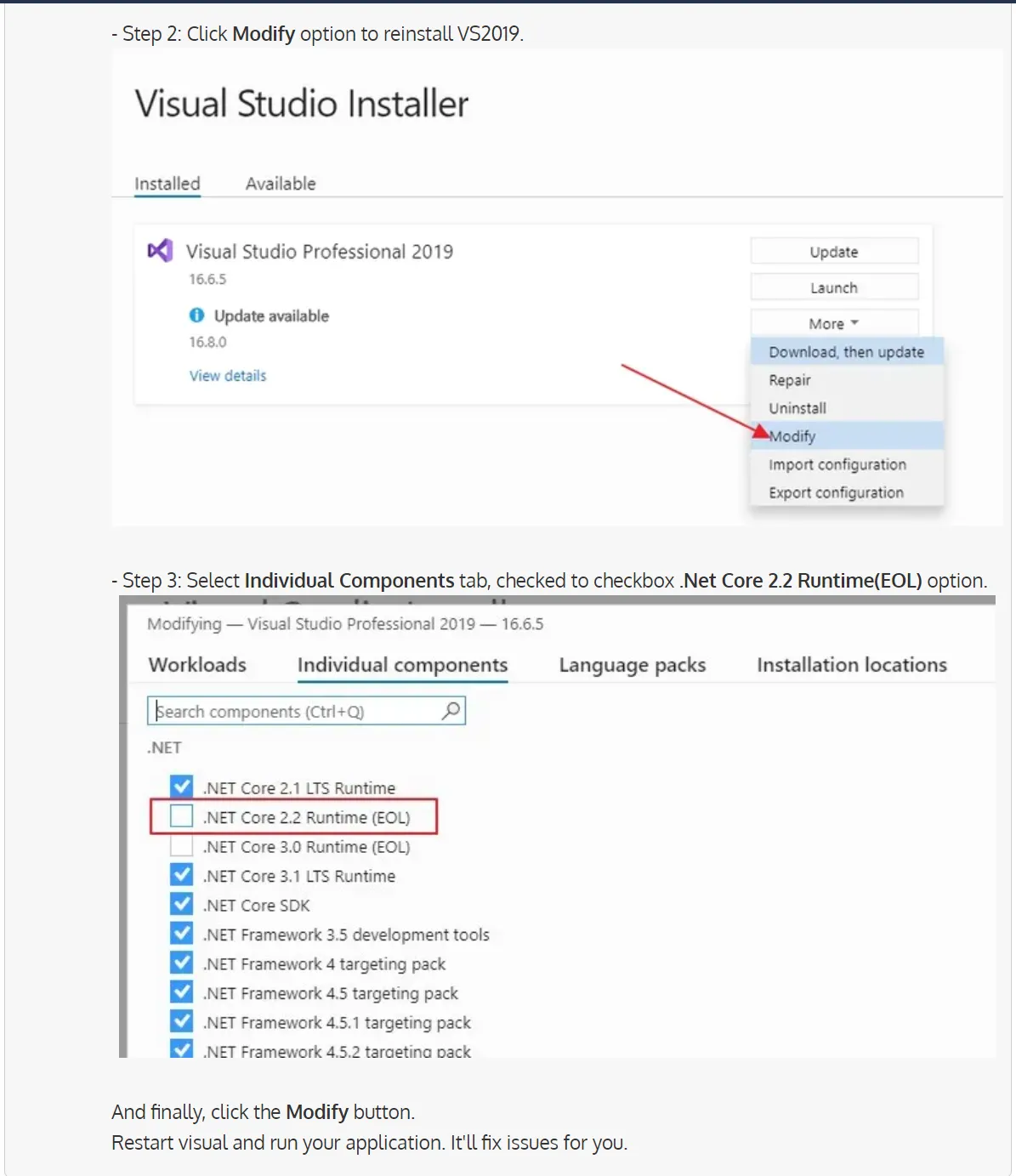The width and height of the screenshot is (1016, 1176).
Task: Uncheck .NET Core 3.1 LTS Runtime
Action: (x=181, y=875)
